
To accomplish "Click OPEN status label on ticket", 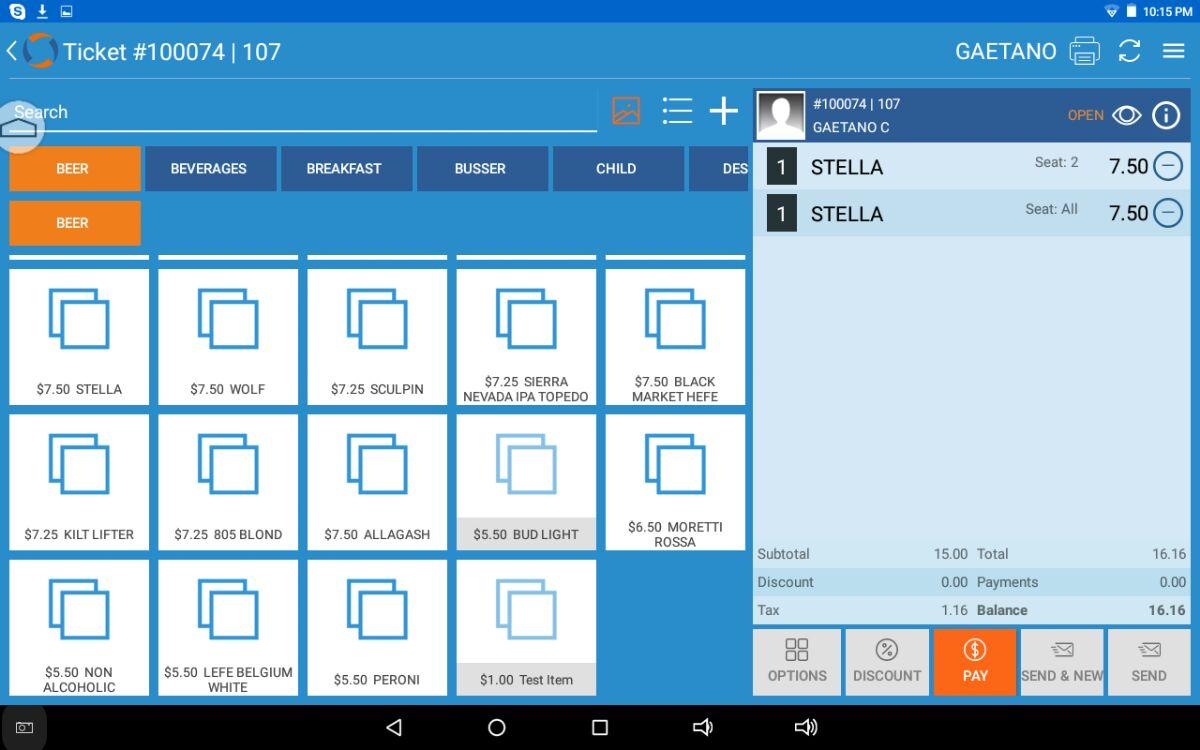I will 1085,115.
